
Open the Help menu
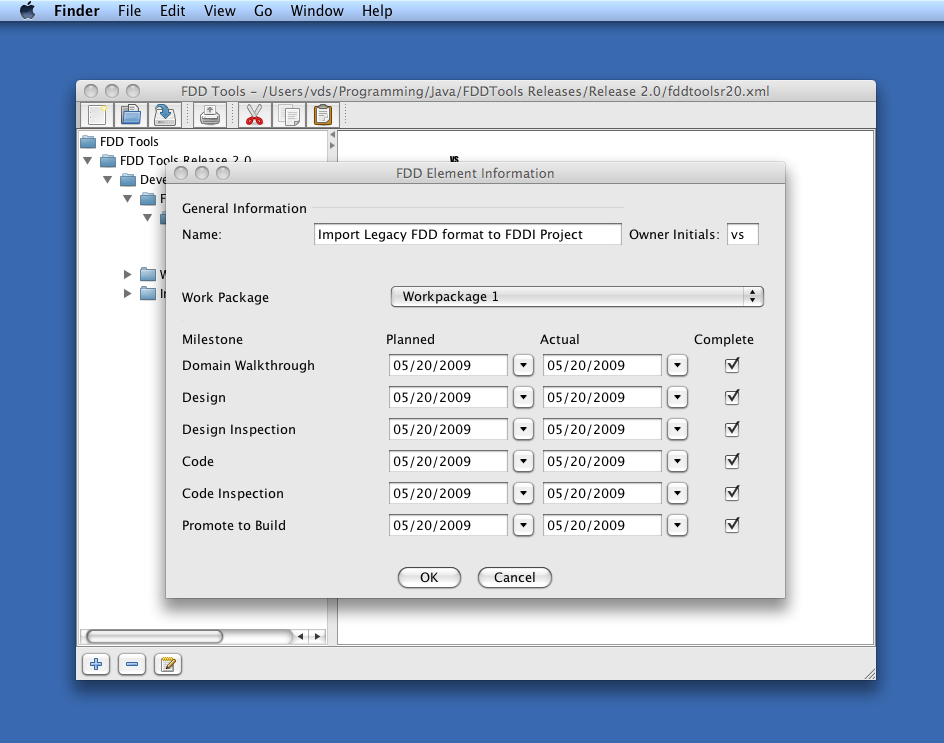click(x=377, y=11)
